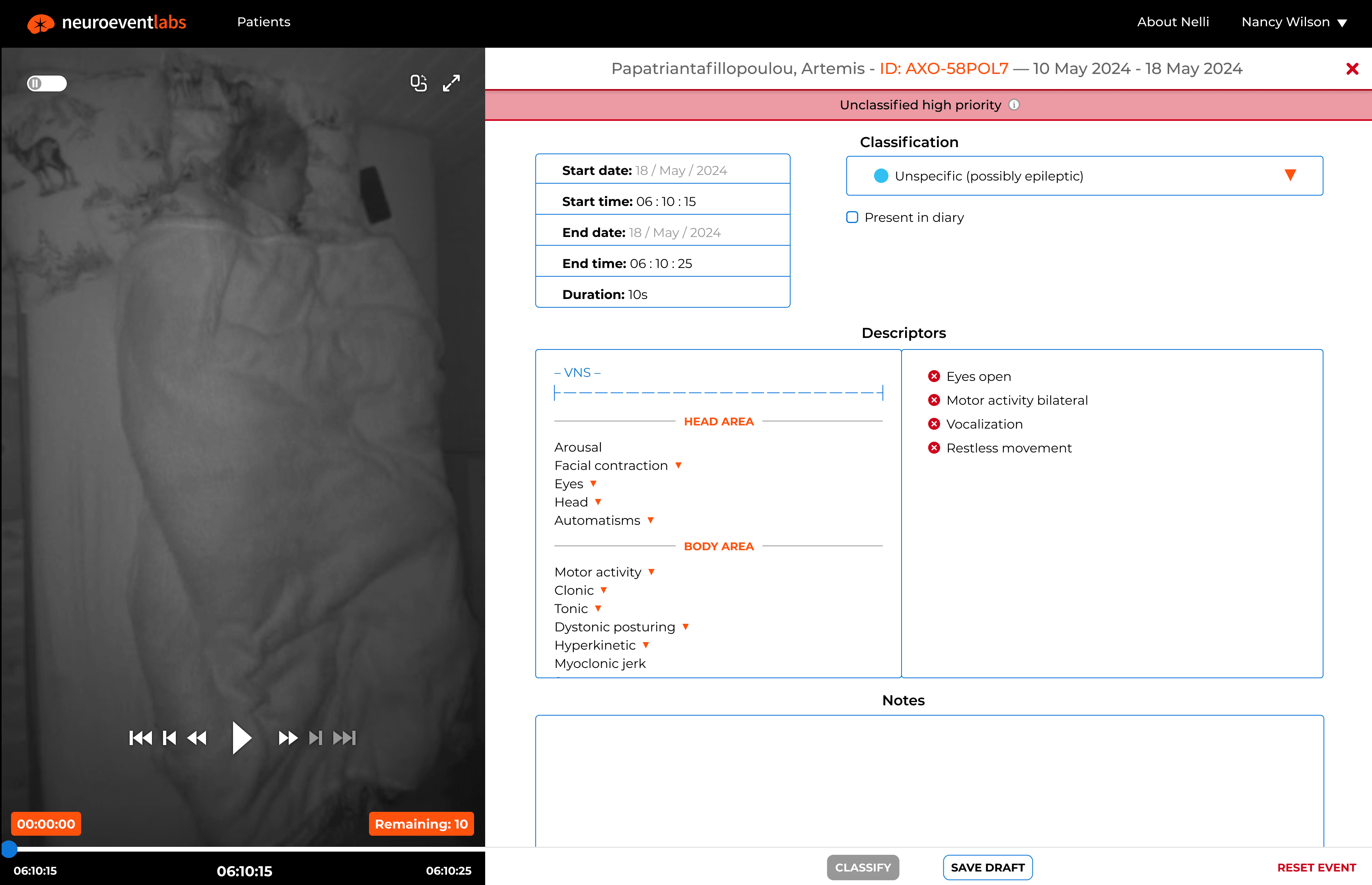
Task: Expand the Facial contraction options
Action: (x=678, y=466)
